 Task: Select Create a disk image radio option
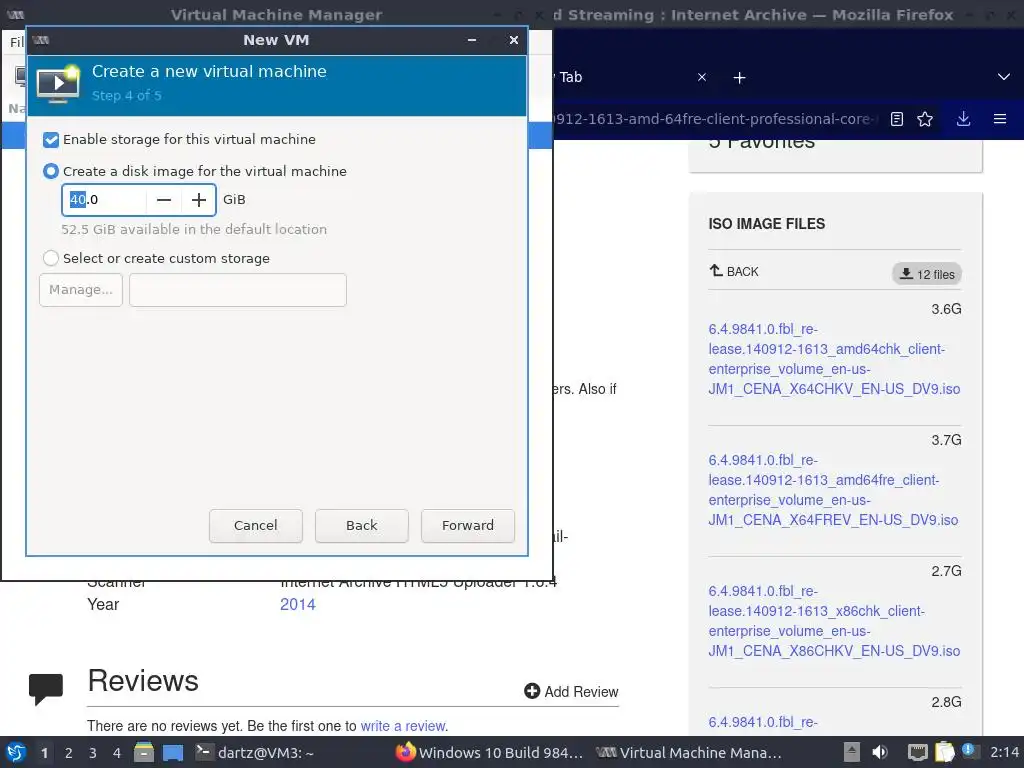[50, 171]
